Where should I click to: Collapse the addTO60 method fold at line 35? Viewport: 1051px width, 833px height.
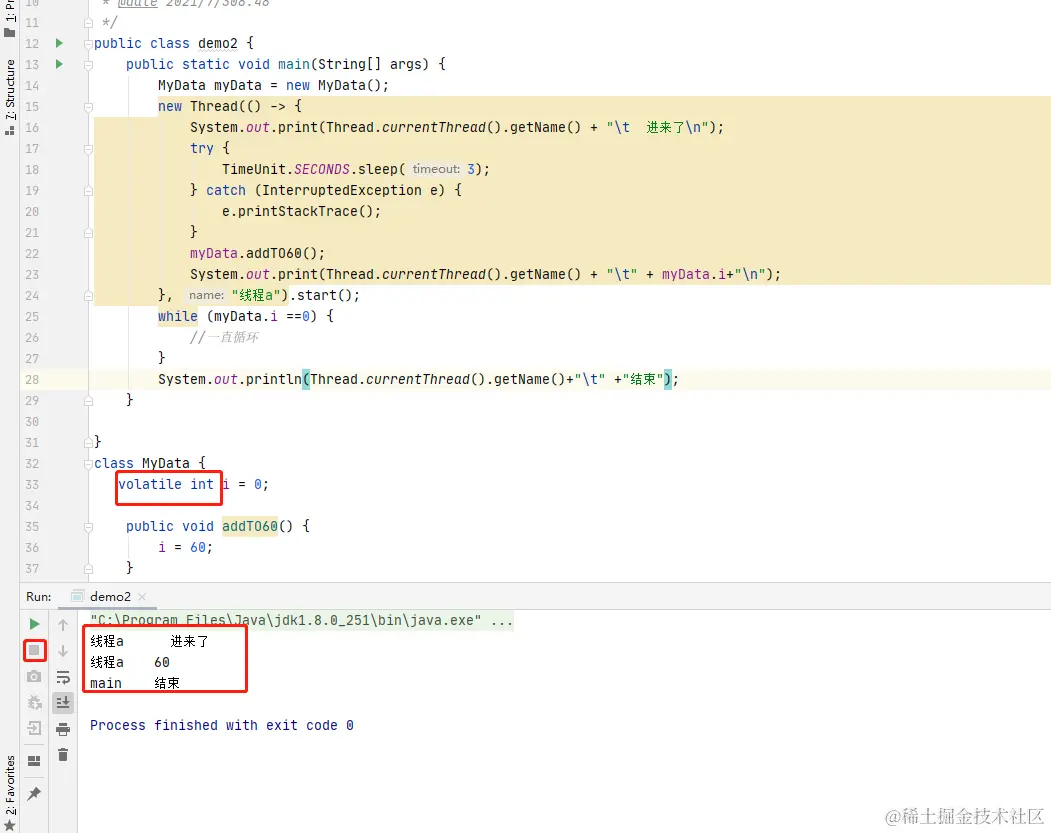88,527
